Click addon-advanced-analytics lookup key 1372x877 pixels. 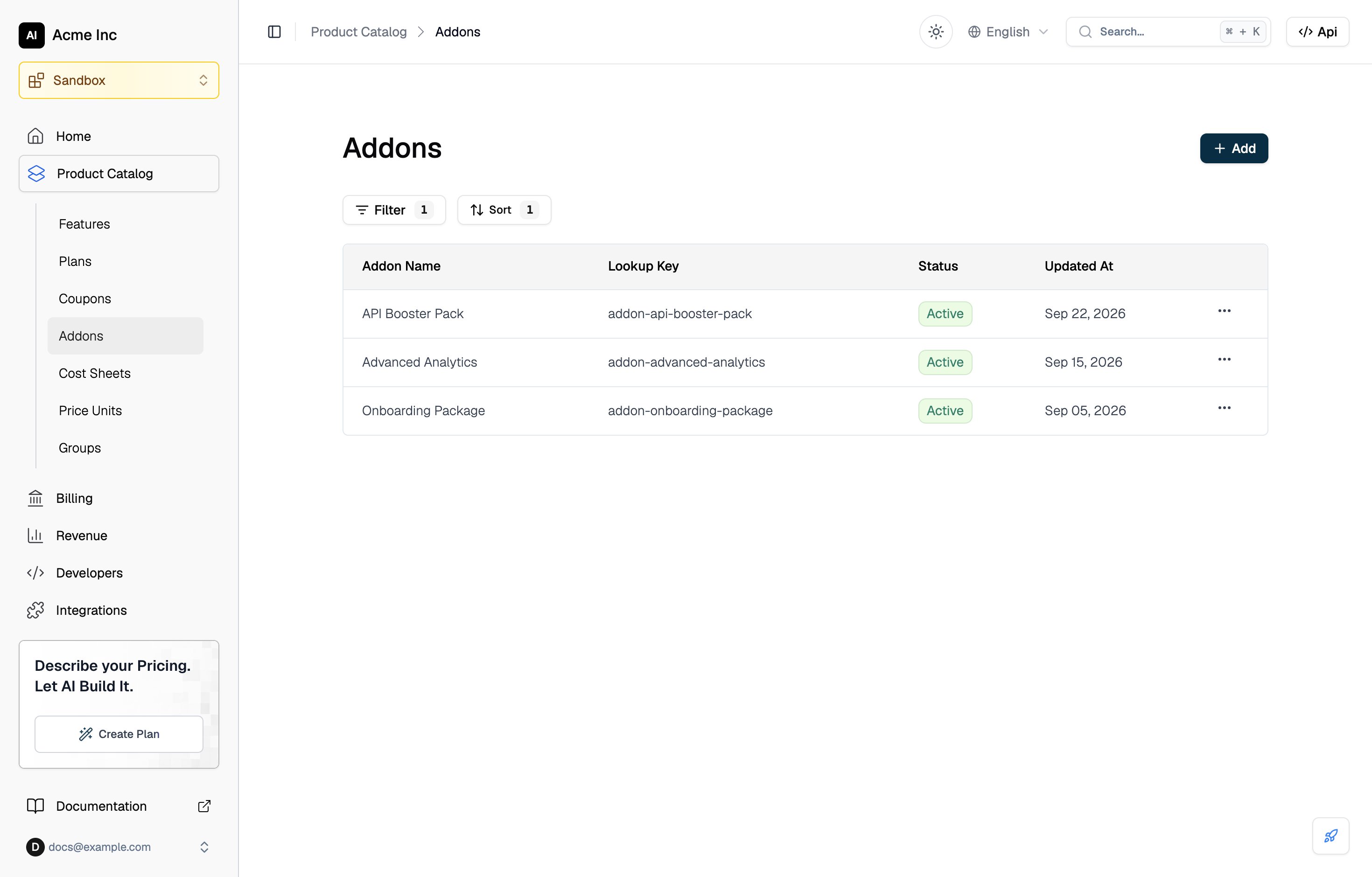click(686, 362)
